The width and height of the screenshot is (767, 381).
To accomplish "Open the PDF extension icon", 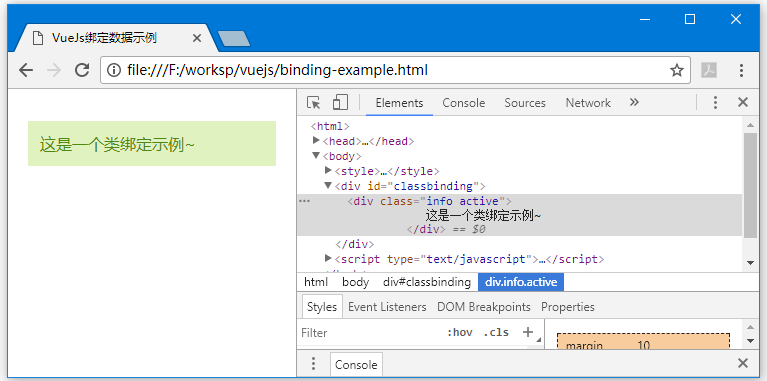I will coord(709,70).
